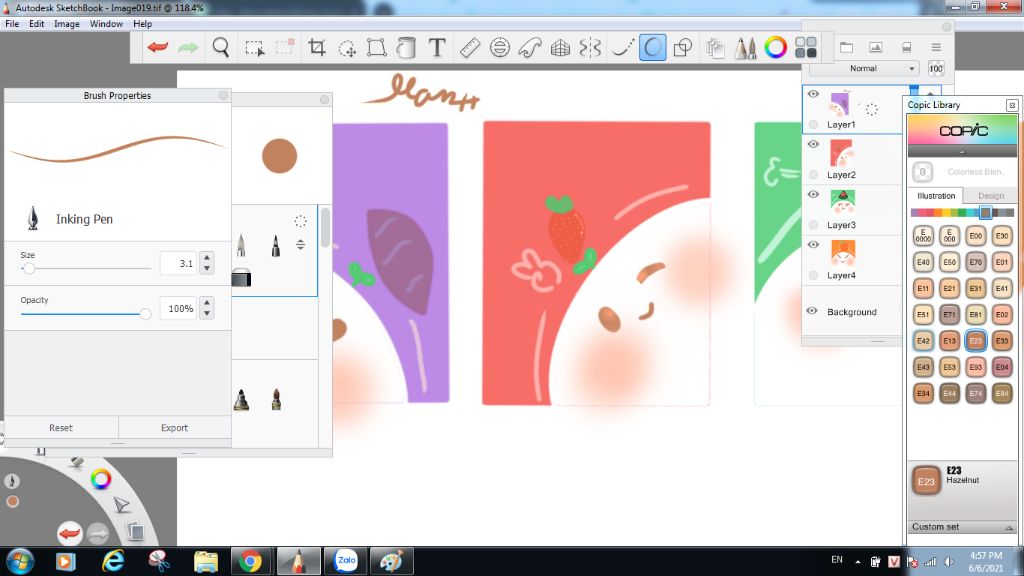Decrease Opacity with down arrow
Viewport: 1024px width, 576px height.
(x=207, y=313)
